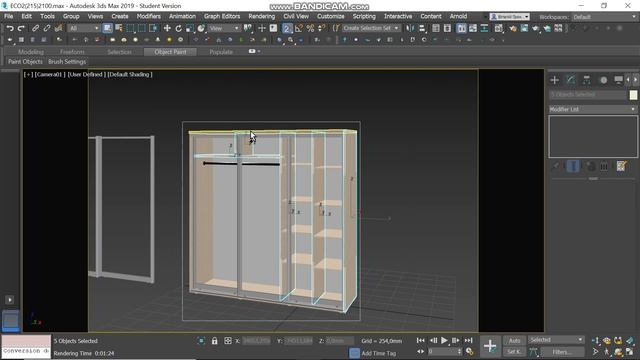
Task: Open the Render Setup teapot icon
Action: (x=513, y=28)
